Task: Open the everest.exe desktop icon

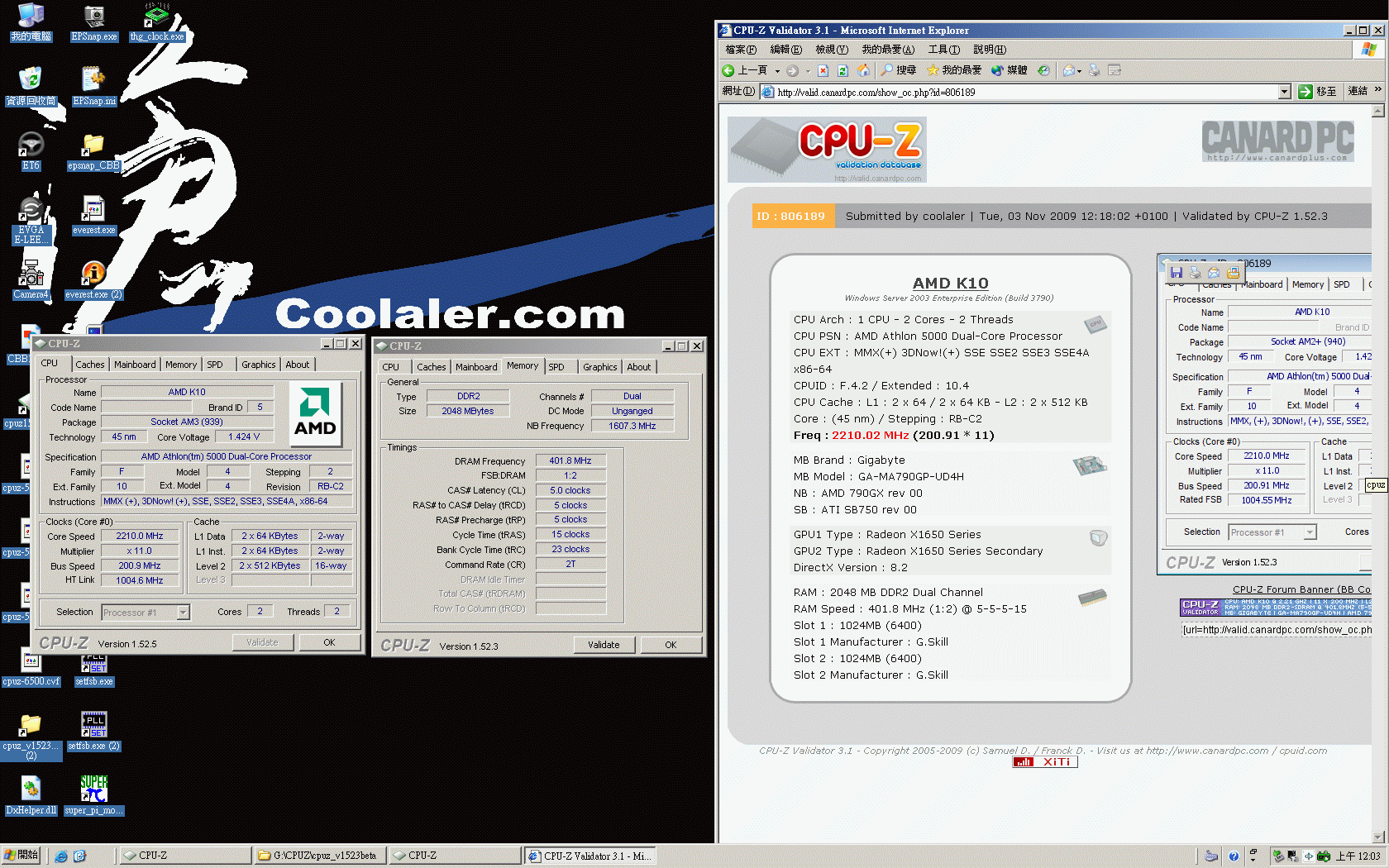Action: click(93, 216)
